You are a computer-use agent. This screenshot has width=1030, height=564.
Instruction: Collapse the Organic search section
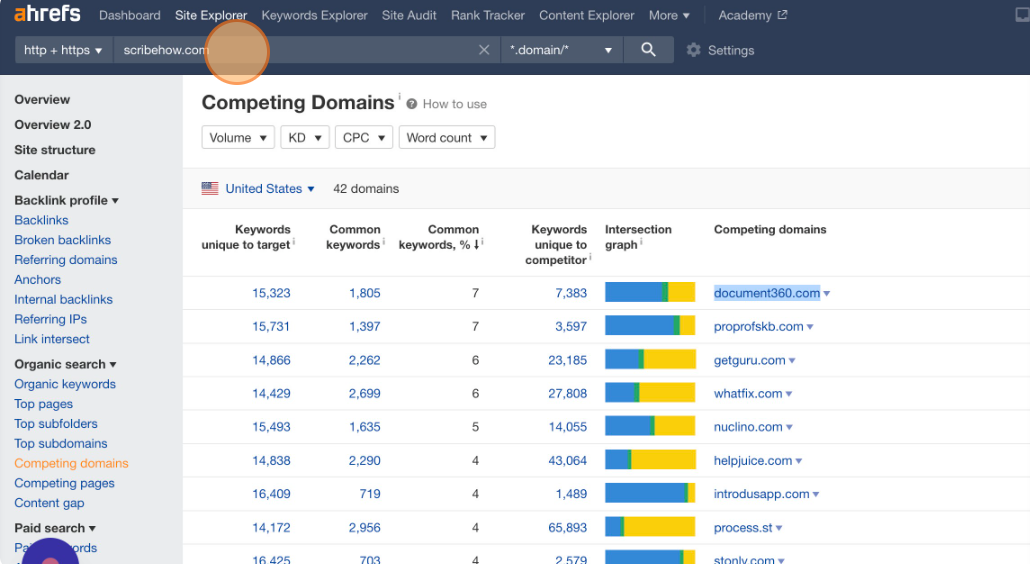[65, 364]
